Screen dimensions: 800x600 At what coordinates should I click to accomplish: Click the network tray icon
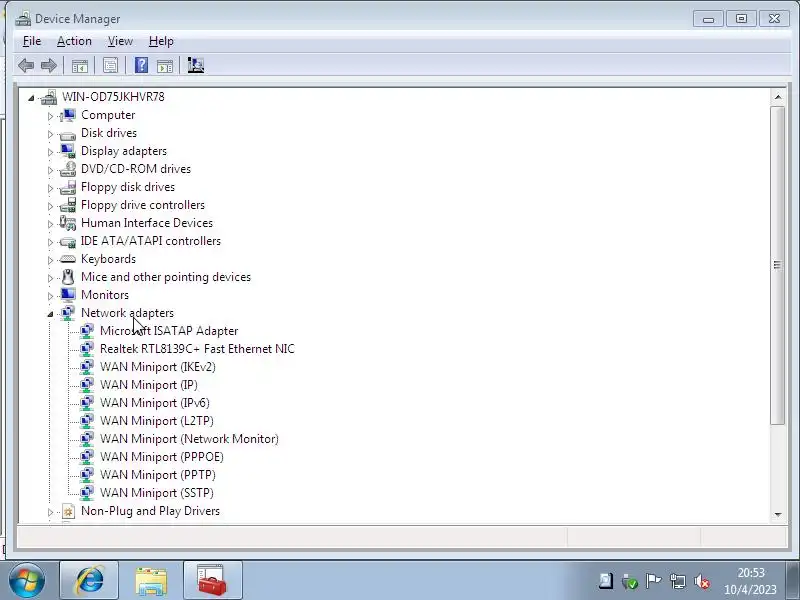tap(678, 581)
